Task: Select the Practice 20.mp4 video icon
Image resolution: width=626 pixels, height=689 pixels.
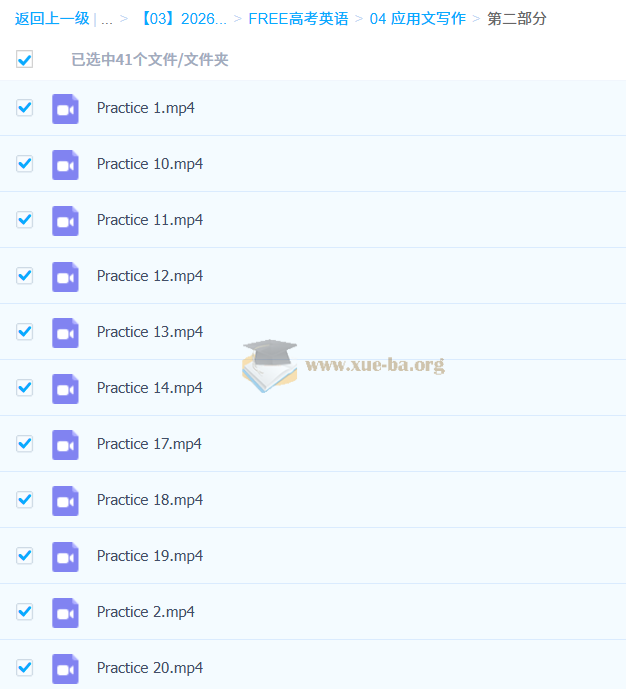Action: click(65, 668)
